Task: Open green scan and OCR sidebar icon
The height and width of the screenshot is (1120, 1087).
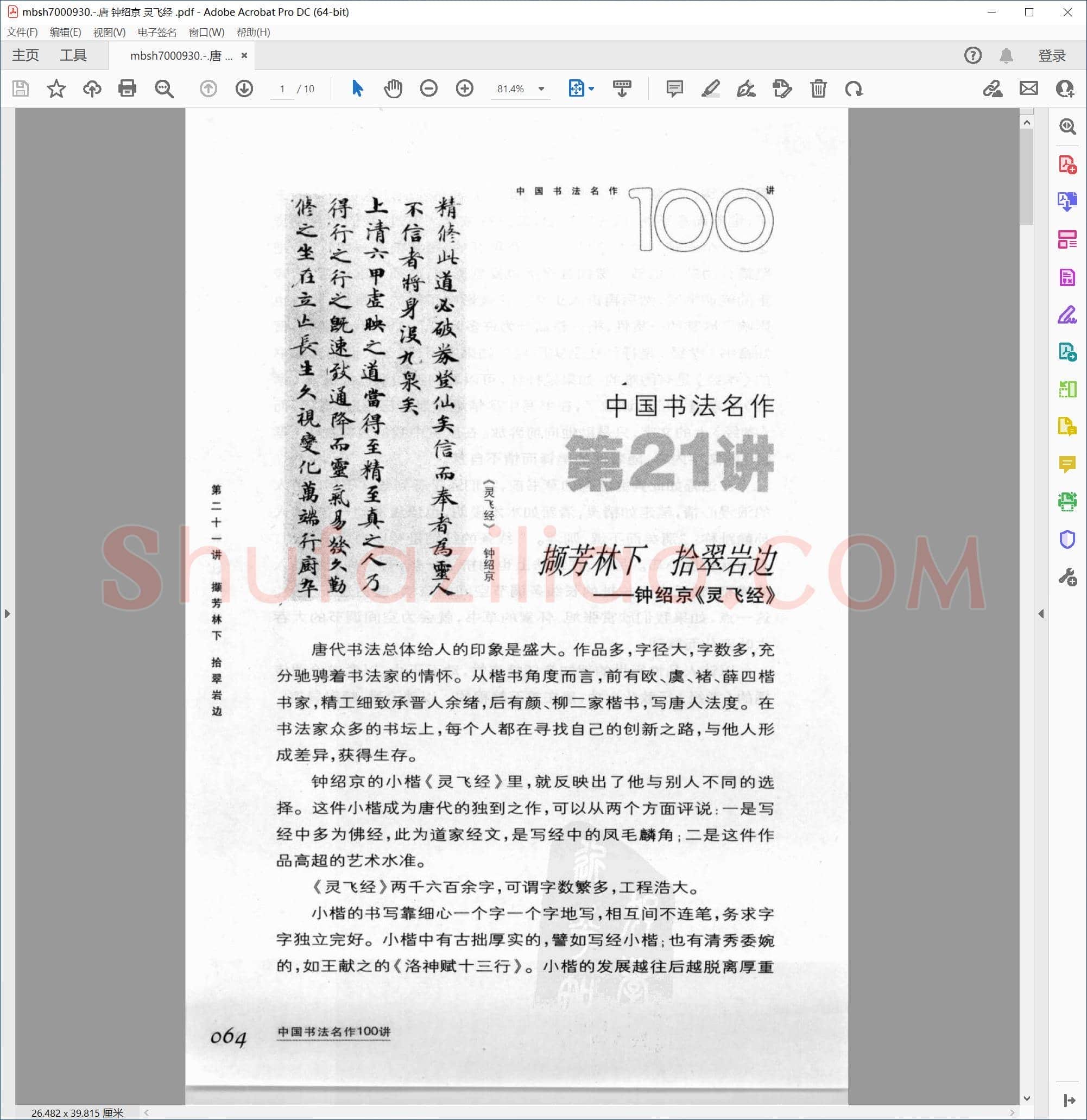Action: (1067, 502)
